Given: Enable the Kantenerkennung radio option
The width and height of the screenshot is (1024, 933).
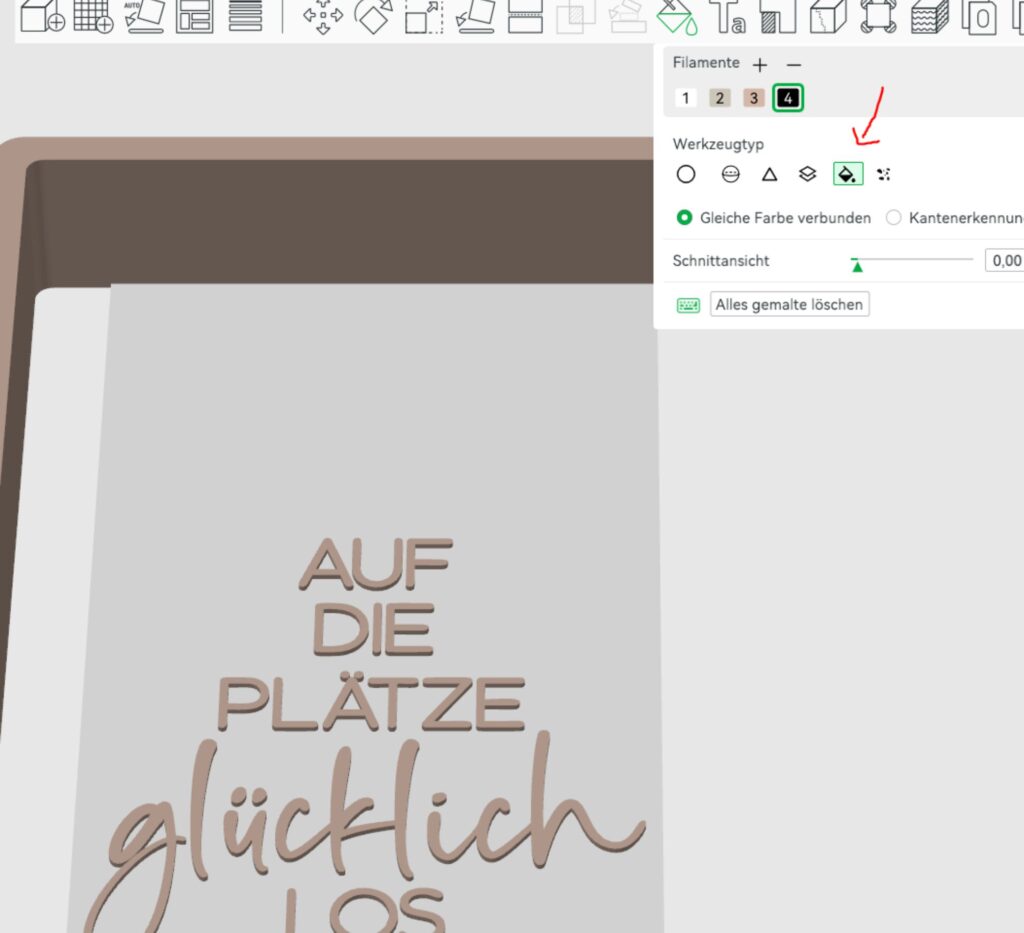Looking at the screenshot, I should (894, 217).
